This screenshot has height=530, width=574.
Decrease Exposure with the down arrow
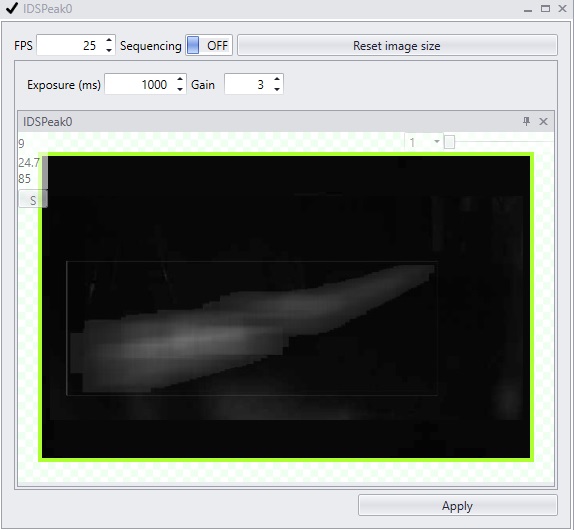[x=180, y=89]
